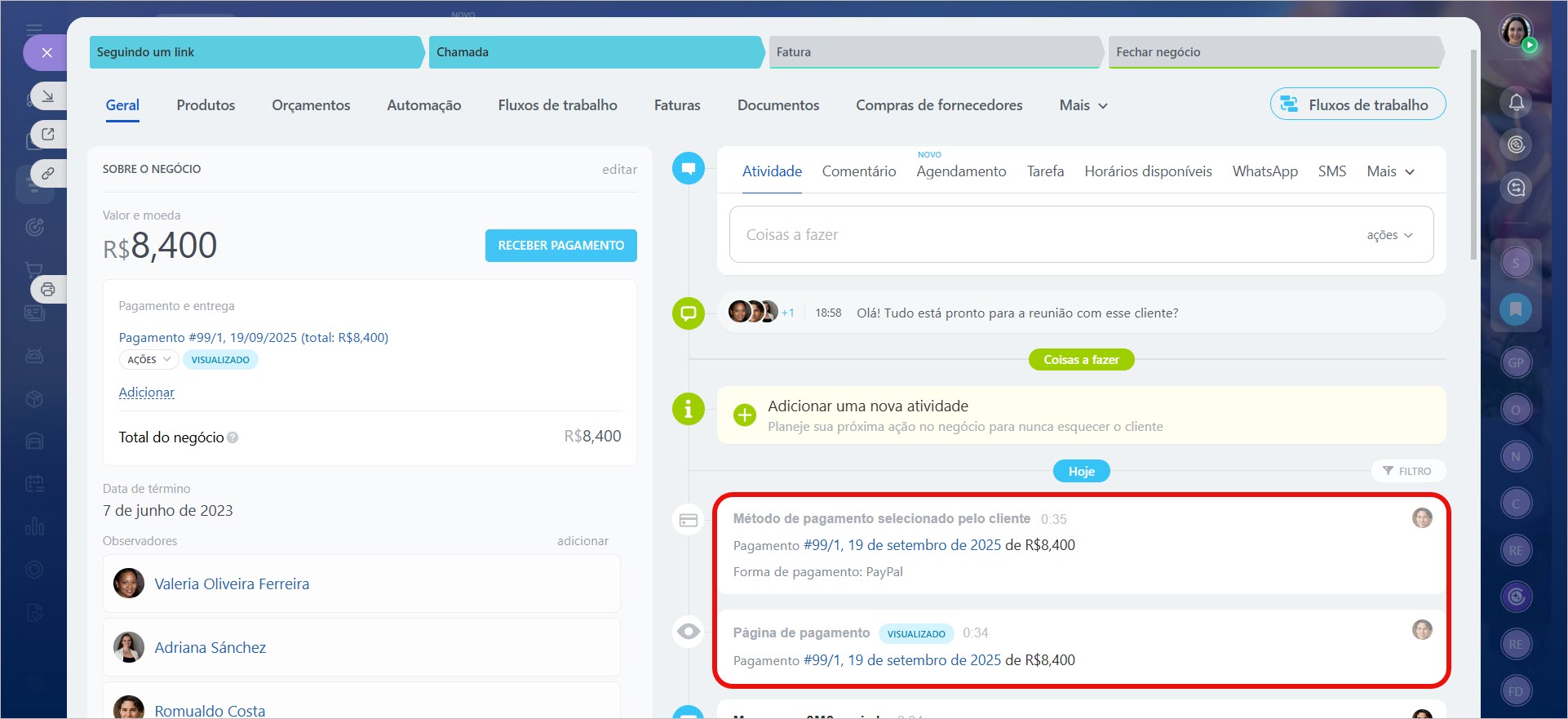Switch to the Orçamentos tab
The width and height of the screenshot is (1568, 719).
click(x=311, y=105)
